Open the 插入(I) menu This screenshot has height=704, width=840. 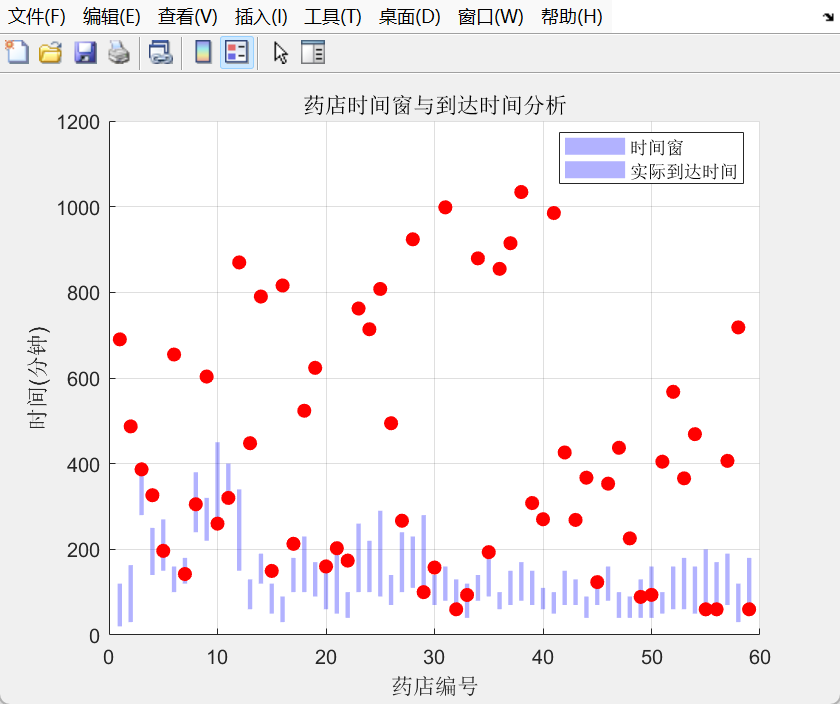click(x=261, y=17)
